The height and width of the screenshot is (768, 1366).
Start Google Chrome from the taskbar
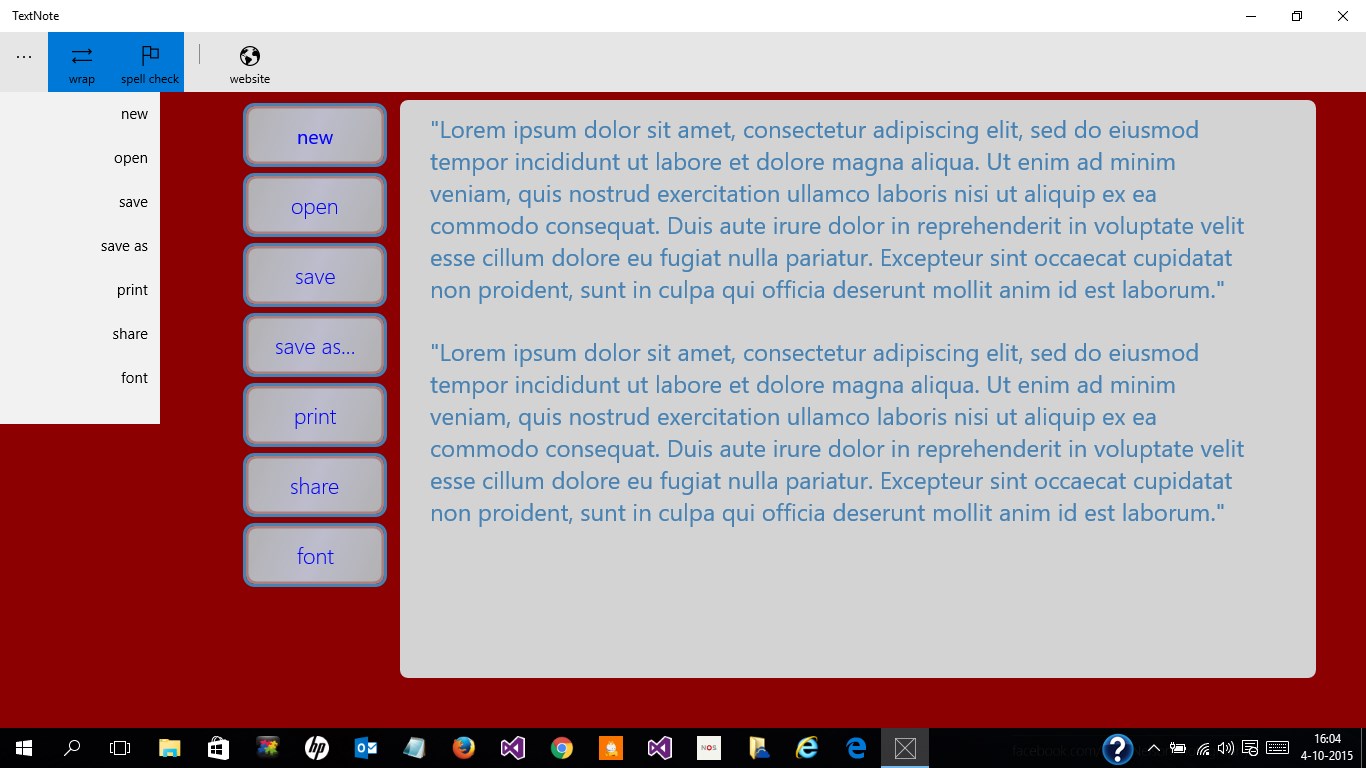[561, 747]
